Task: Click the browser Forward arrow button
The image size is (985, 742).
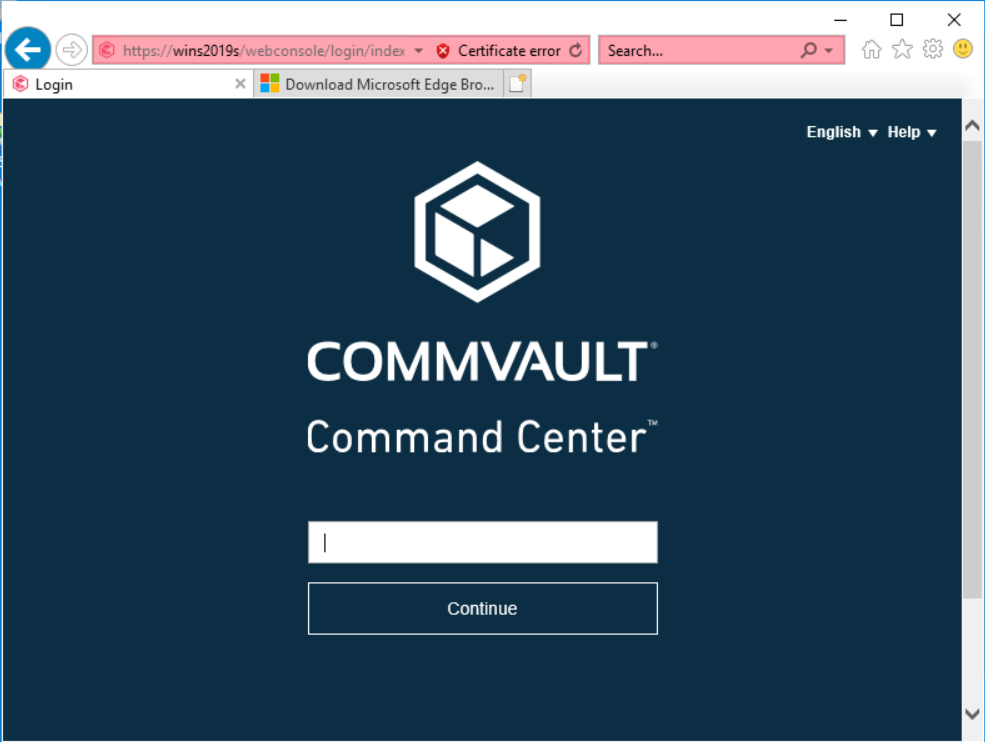Action: (71, 50)
